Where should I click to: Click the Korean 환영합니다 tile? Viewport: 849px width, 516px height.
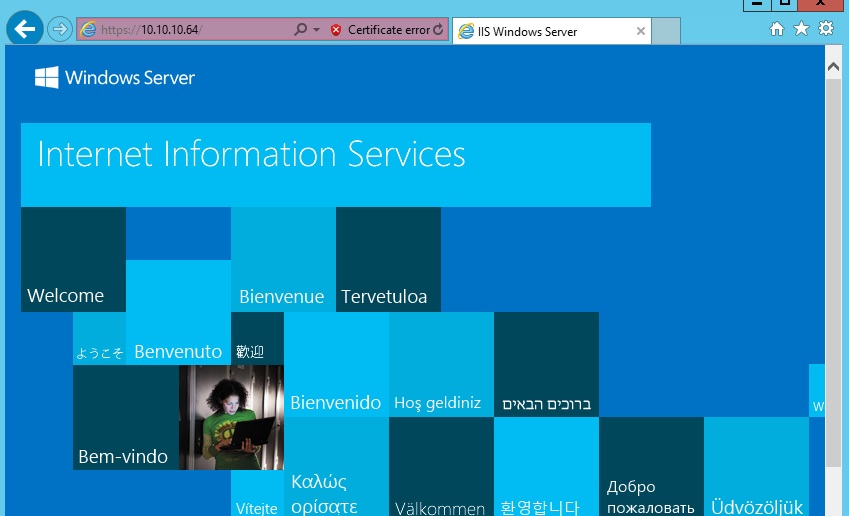click(546, 466)
